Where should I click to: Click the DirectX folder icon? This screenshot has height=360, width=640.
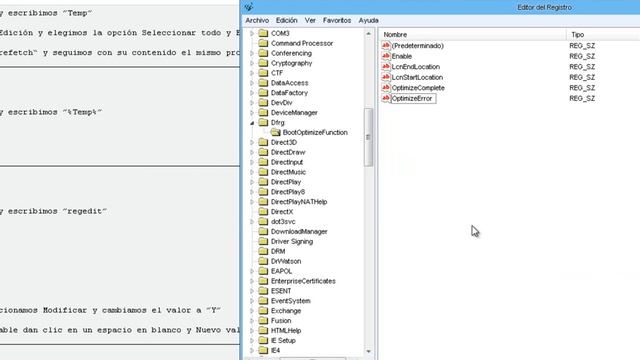click(263, 211)
